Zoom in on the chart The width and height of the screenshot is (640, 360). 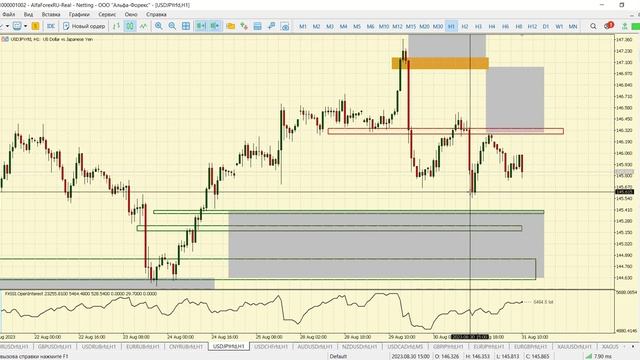[159, 26]
